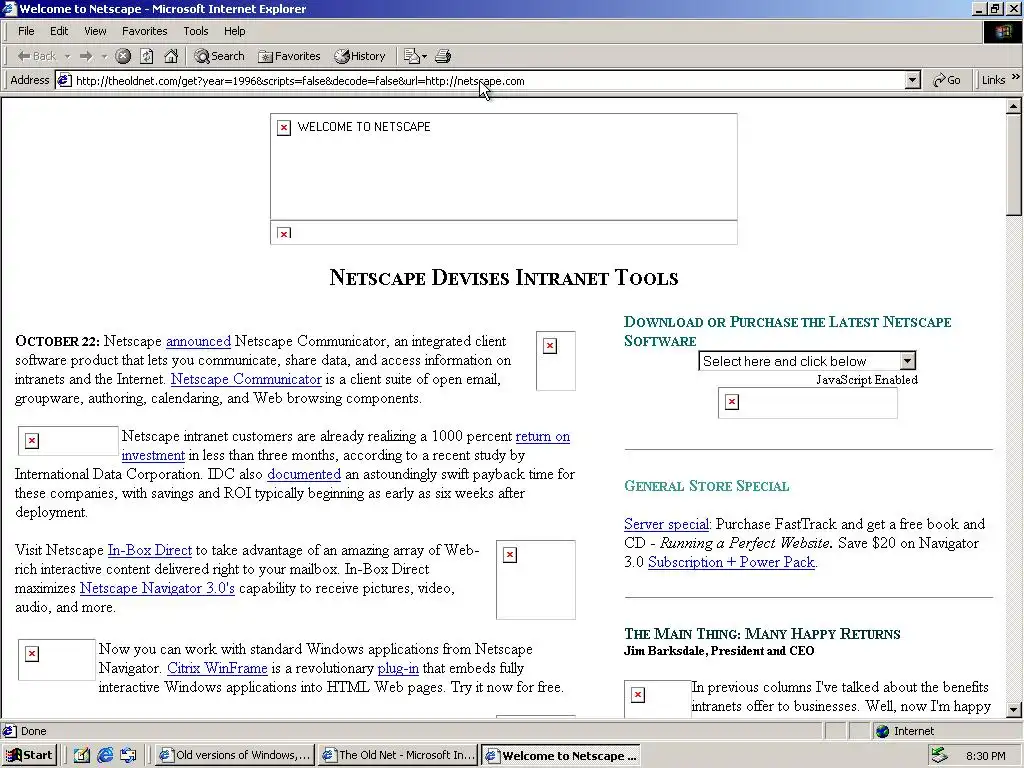1024x768 pixels.
Task: Click the Print toolbar icon
Action: pyautogui.click(x=443, y=56)
